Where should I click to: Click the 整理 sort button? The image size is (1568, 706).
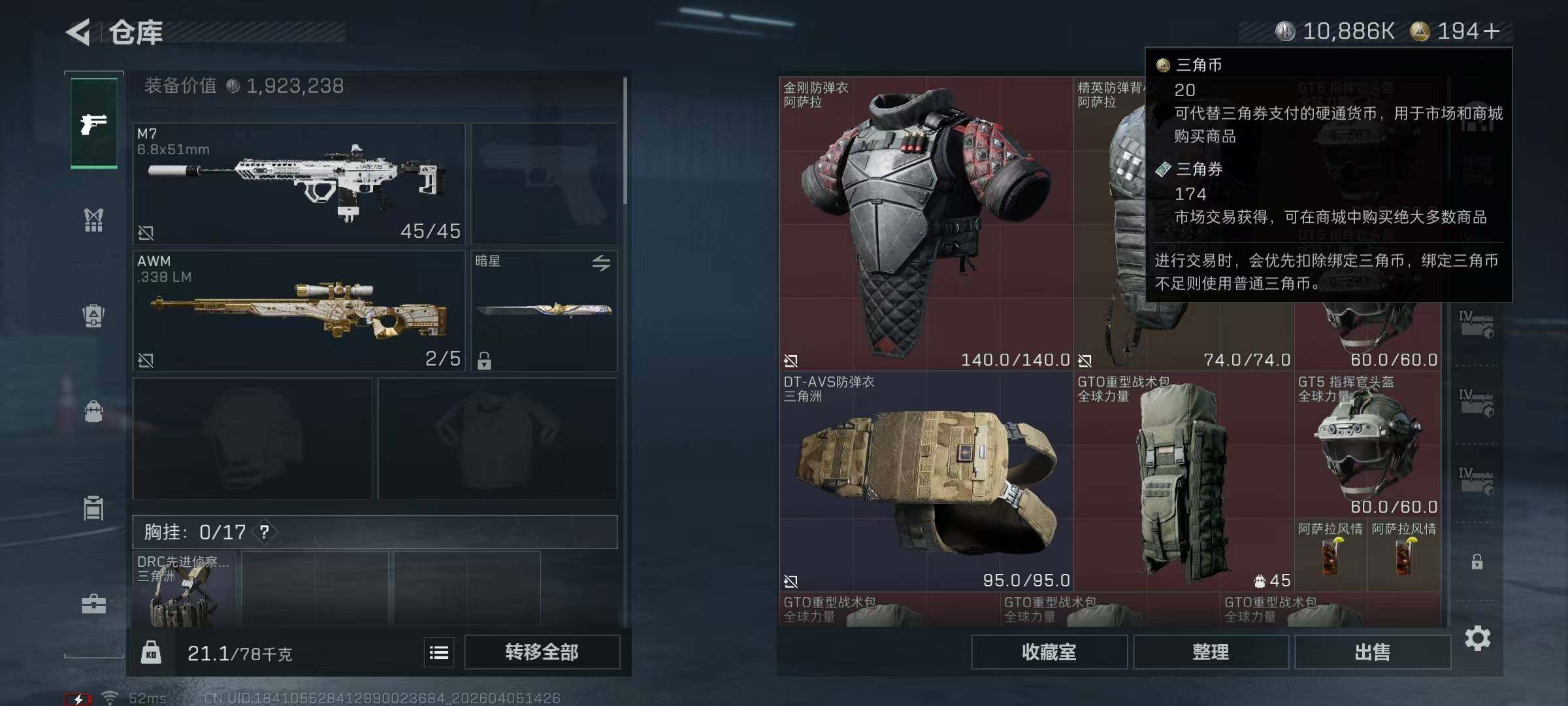click(1211, 652)
